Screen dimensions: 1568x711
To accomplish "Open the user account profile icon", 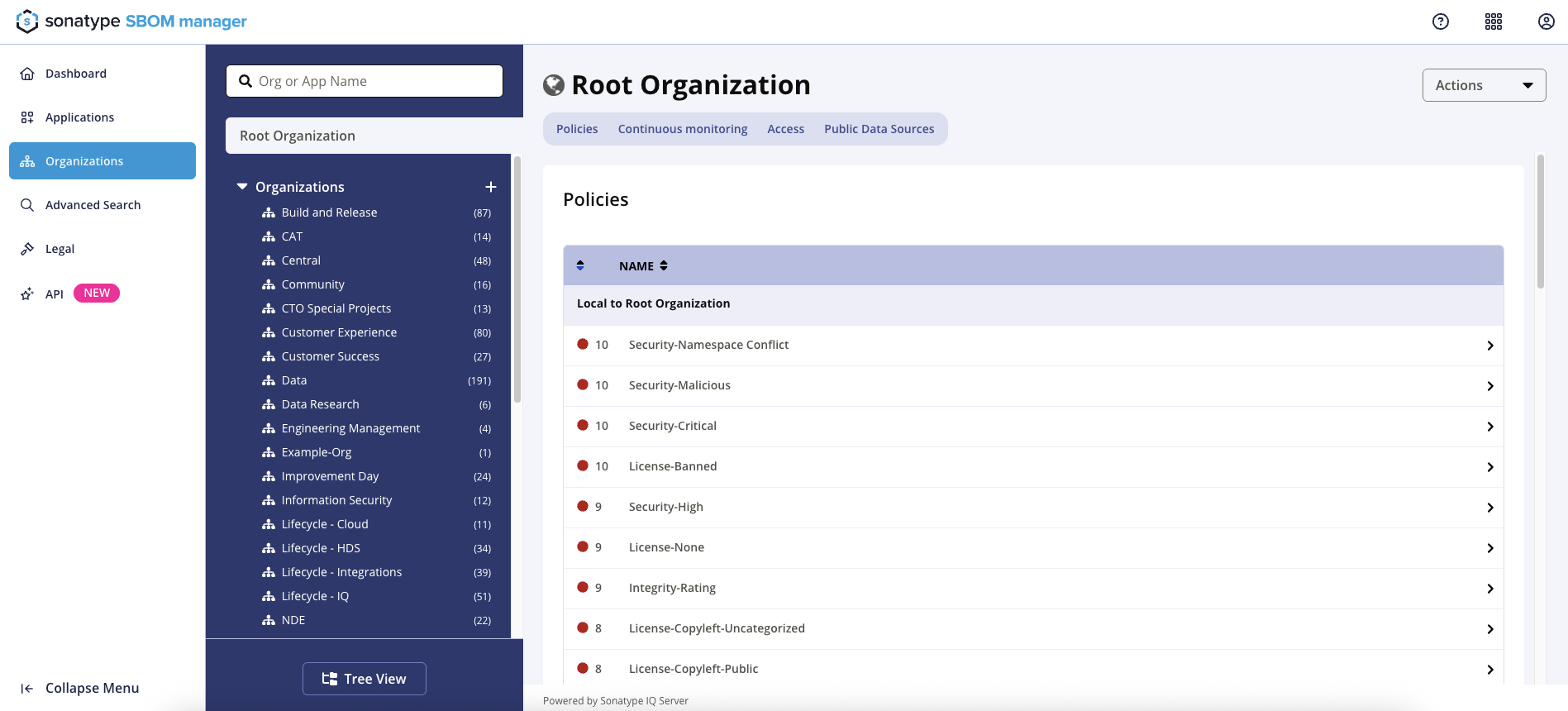I will click(x=1547, y=21).
